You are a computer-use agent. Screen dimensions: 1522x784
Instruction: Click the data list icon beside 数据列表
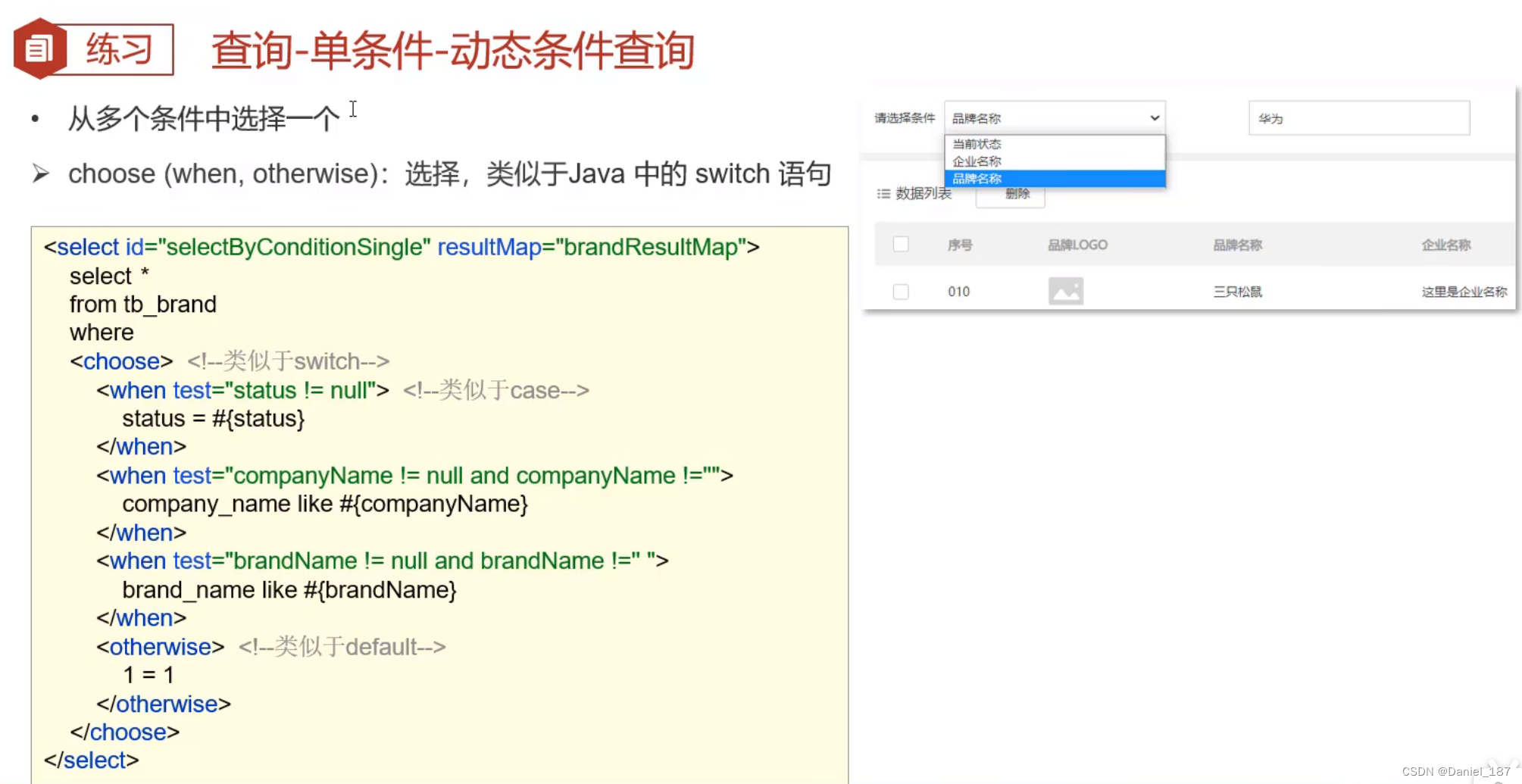click(883, 194)
